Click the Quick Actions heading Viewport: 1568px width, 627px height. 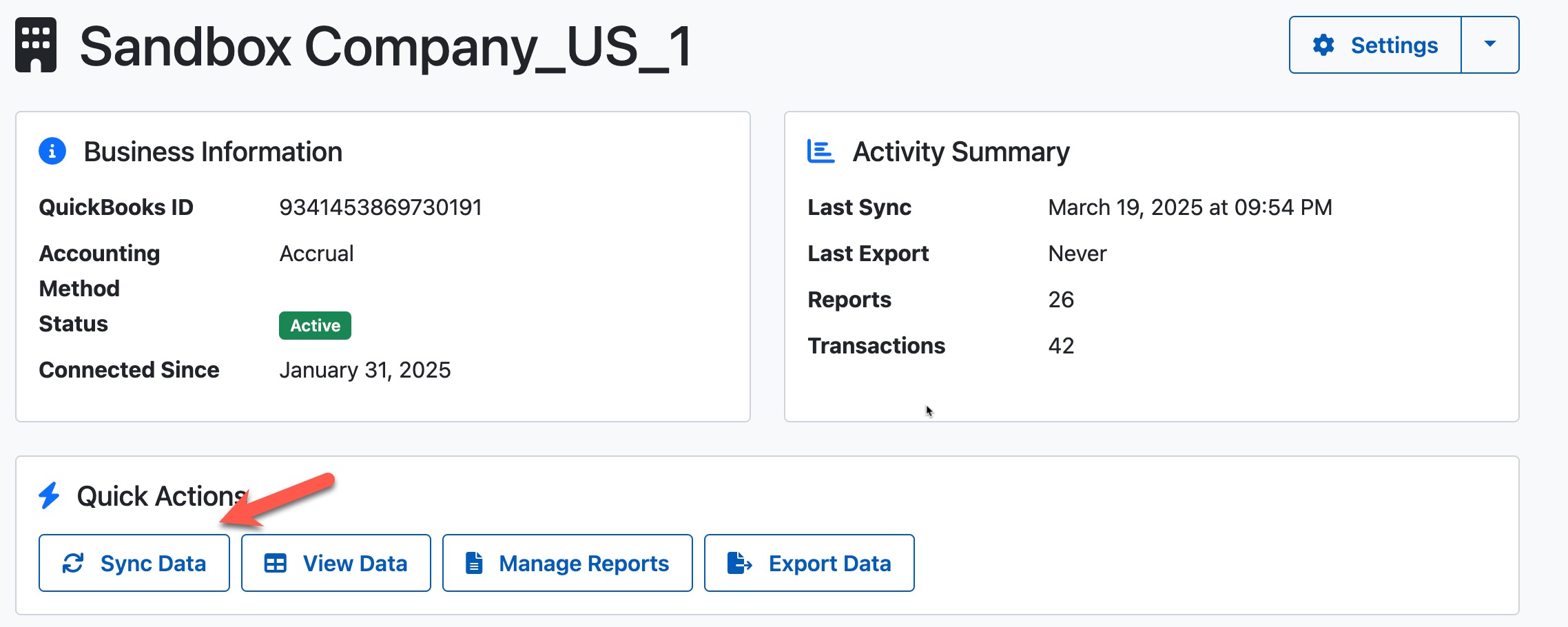(162, 496)
